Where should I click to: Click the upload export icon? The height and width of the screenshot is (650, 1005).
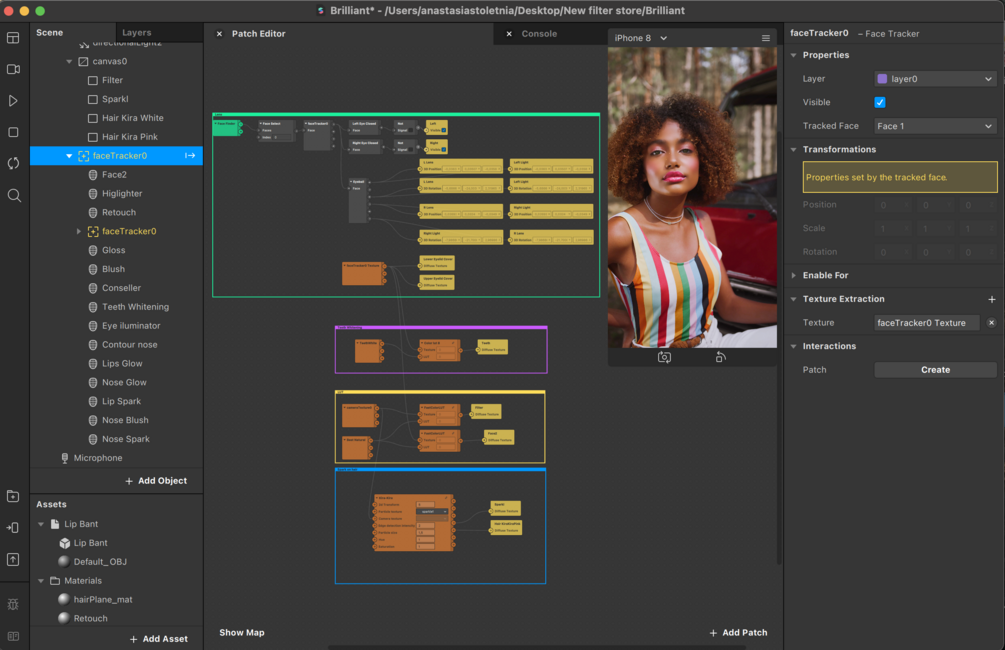(x=13, y=560)
